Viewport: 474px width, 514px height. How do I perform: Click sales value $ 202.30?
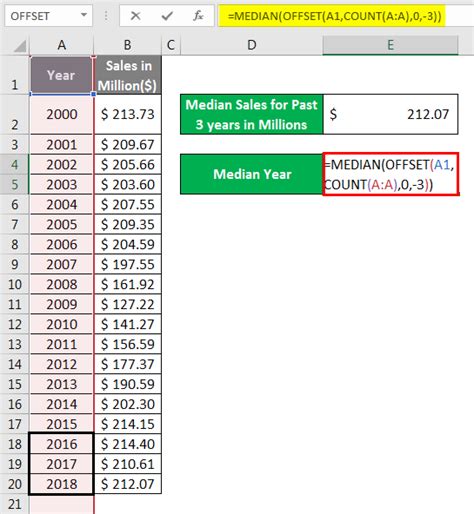coord(128,404)
